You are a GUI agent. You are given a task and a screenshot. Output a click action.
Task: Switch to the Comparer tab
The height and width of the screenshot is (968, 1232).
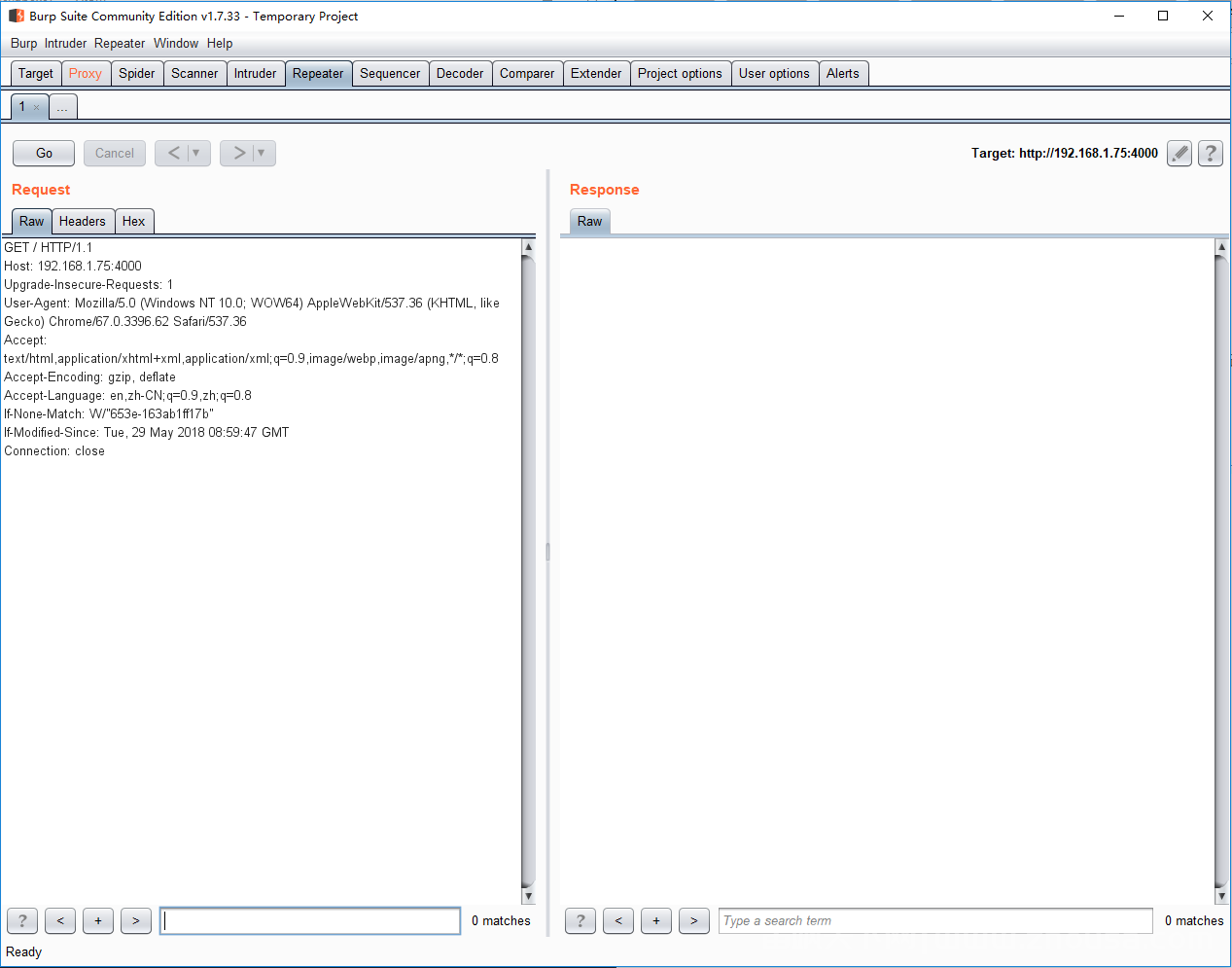(527, 73)
